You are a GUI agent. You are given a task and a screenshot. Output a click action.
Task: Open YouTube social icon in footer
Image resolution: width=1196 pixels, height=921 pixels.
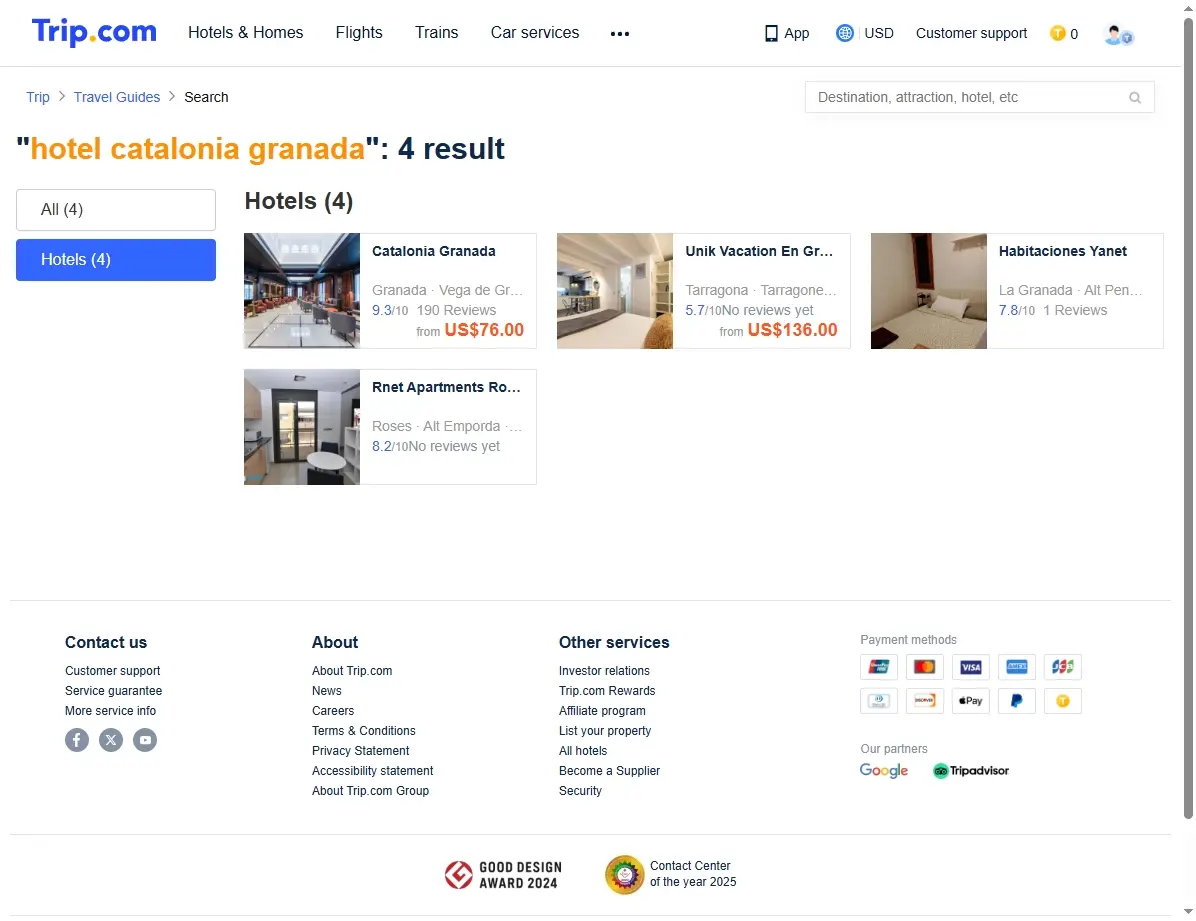(x=145, y=739)
